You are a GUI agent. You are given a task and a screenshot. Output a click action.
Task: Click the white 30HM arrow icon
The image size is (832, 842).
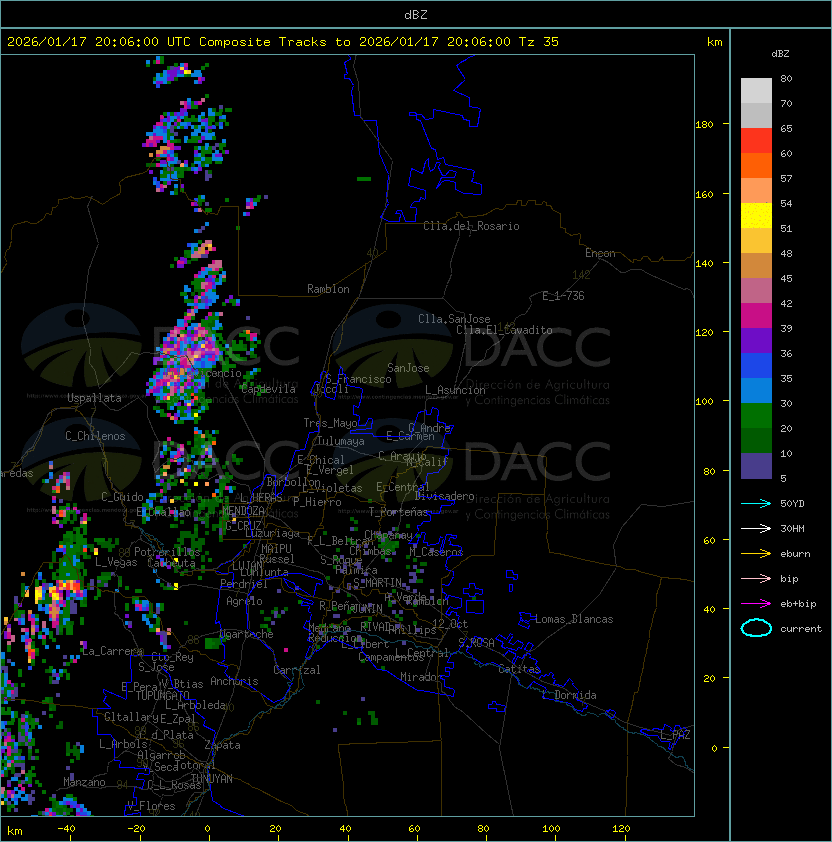pyautogui.click(x=756, y=528)
